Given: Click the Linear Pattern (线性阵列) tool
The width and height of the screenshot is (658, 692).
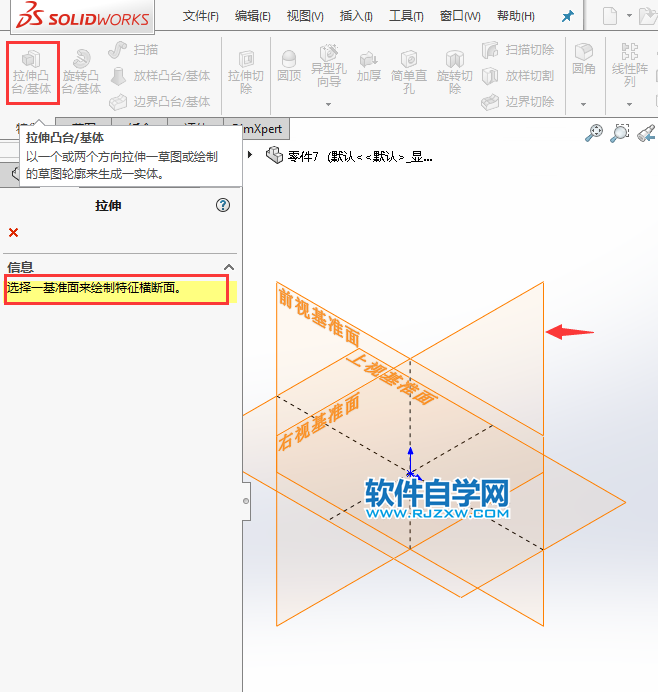Looking at the screenshot, I should click(630, 65).
